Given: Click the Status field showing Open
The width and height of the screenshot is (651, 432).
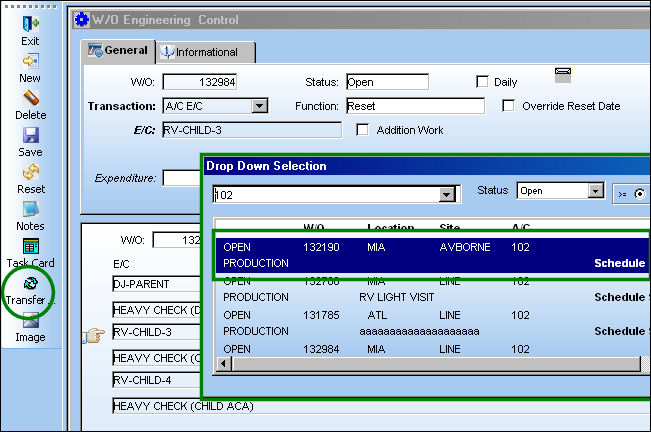Looking at the screenshot, I should [x=387, y=82].
